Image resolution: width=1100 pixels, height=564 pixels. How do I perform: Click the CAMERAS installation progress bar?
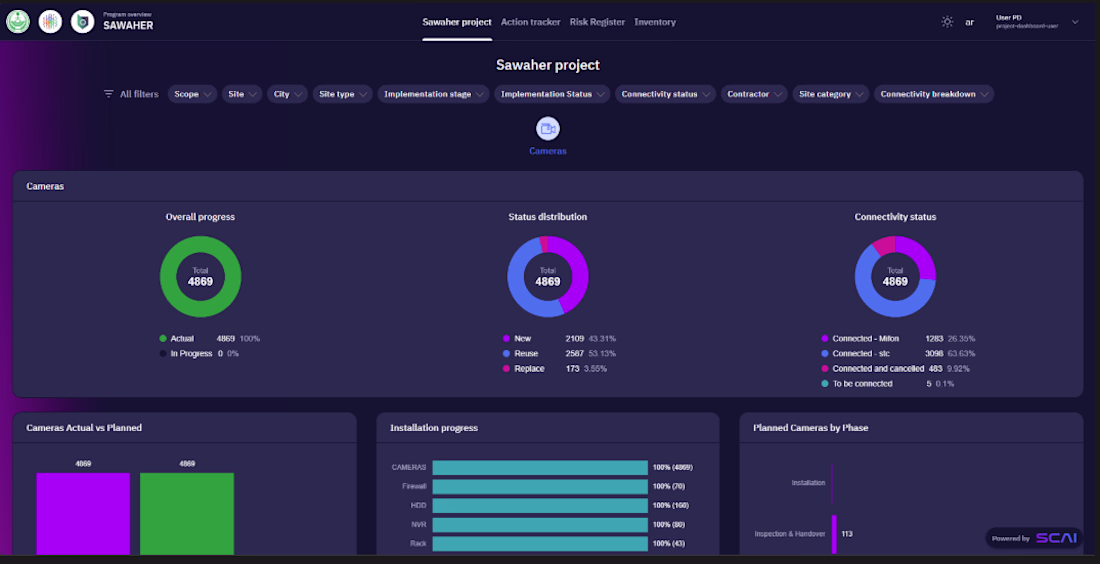[x=539, y=467]
